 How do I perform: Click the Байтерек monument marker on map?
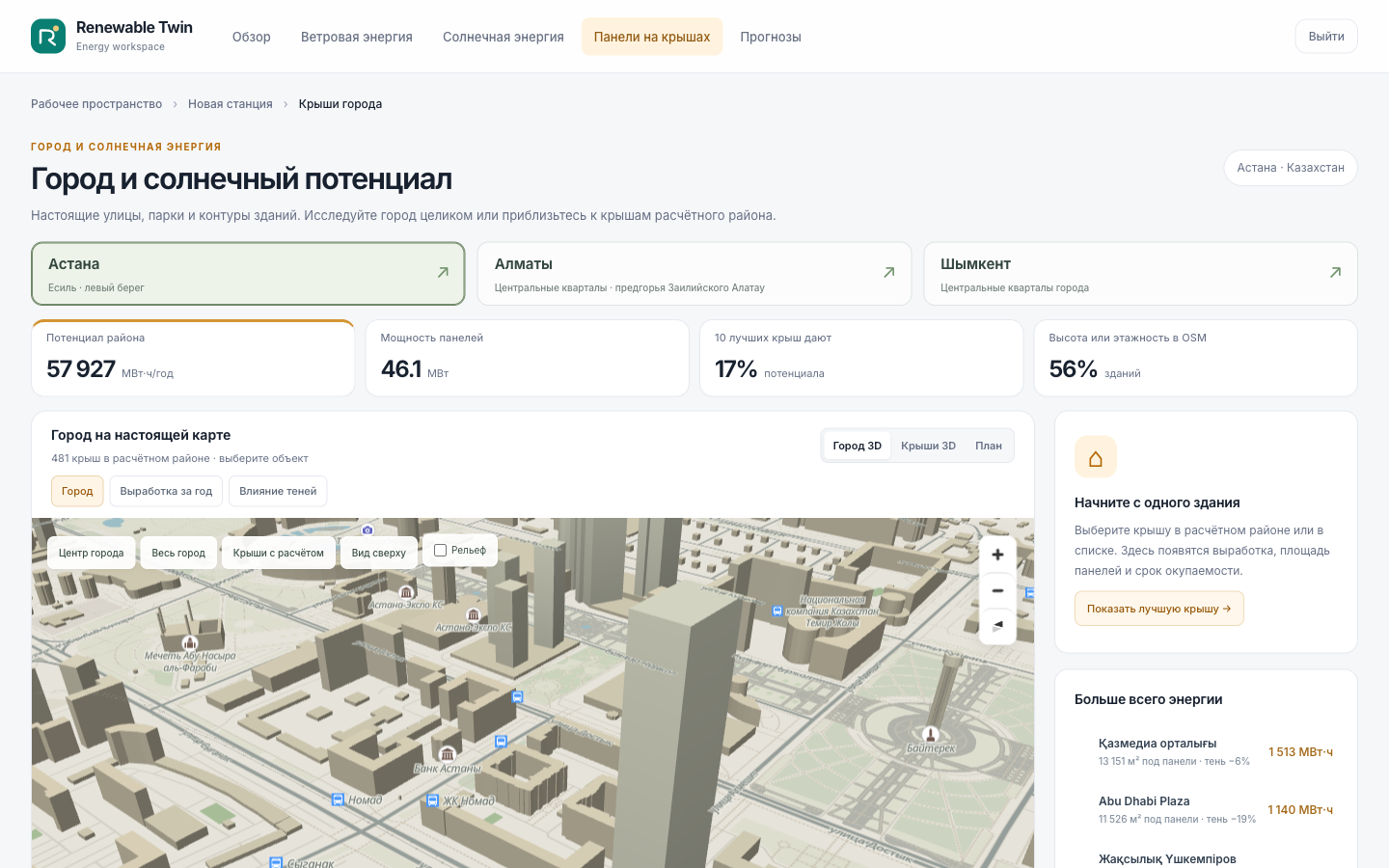(931, 735)
